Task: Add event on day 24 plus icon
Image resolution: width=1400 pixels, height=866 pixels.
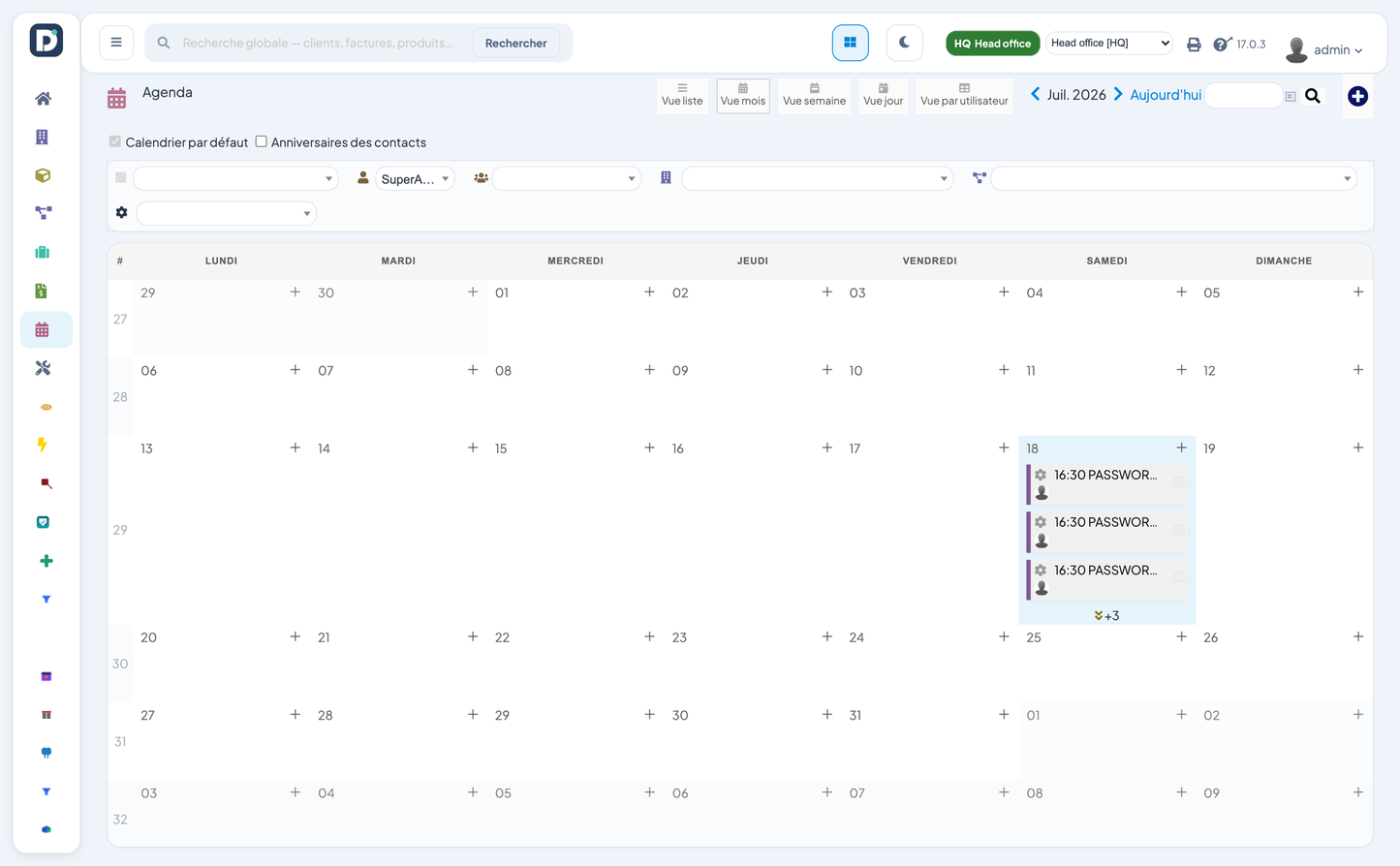Action: [x=1004, y=636]
